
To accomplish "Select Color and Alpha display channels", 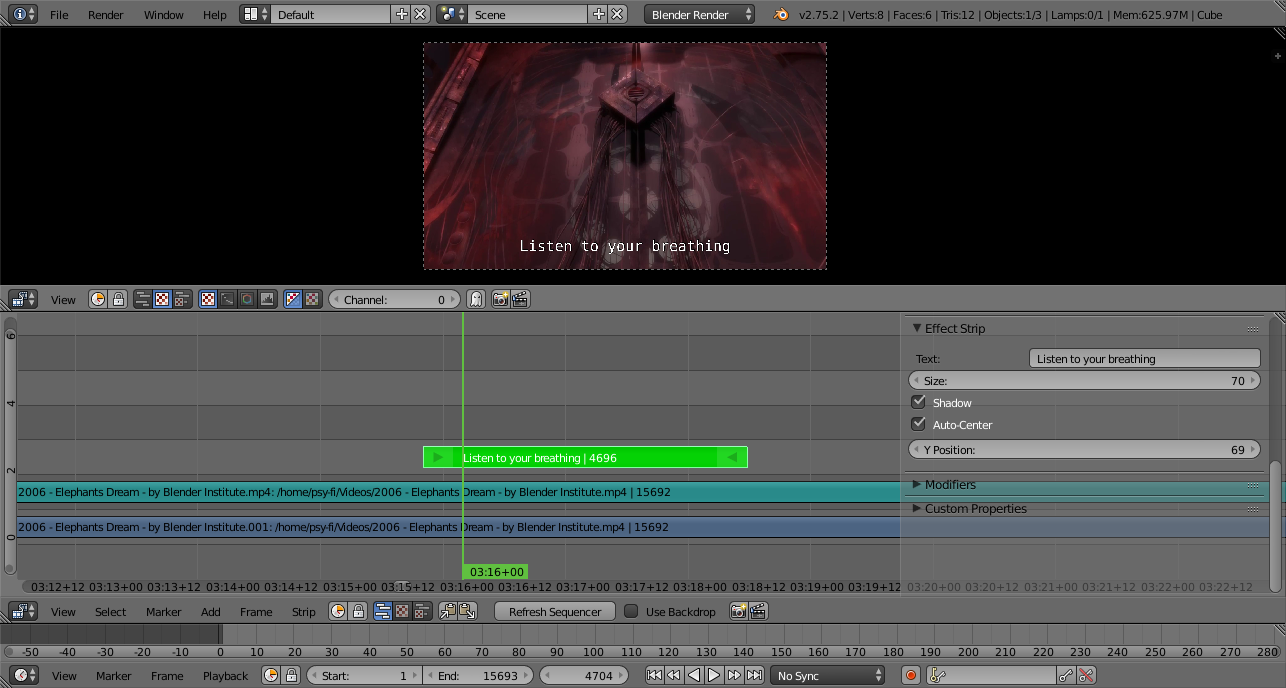I will coord(293,299).
